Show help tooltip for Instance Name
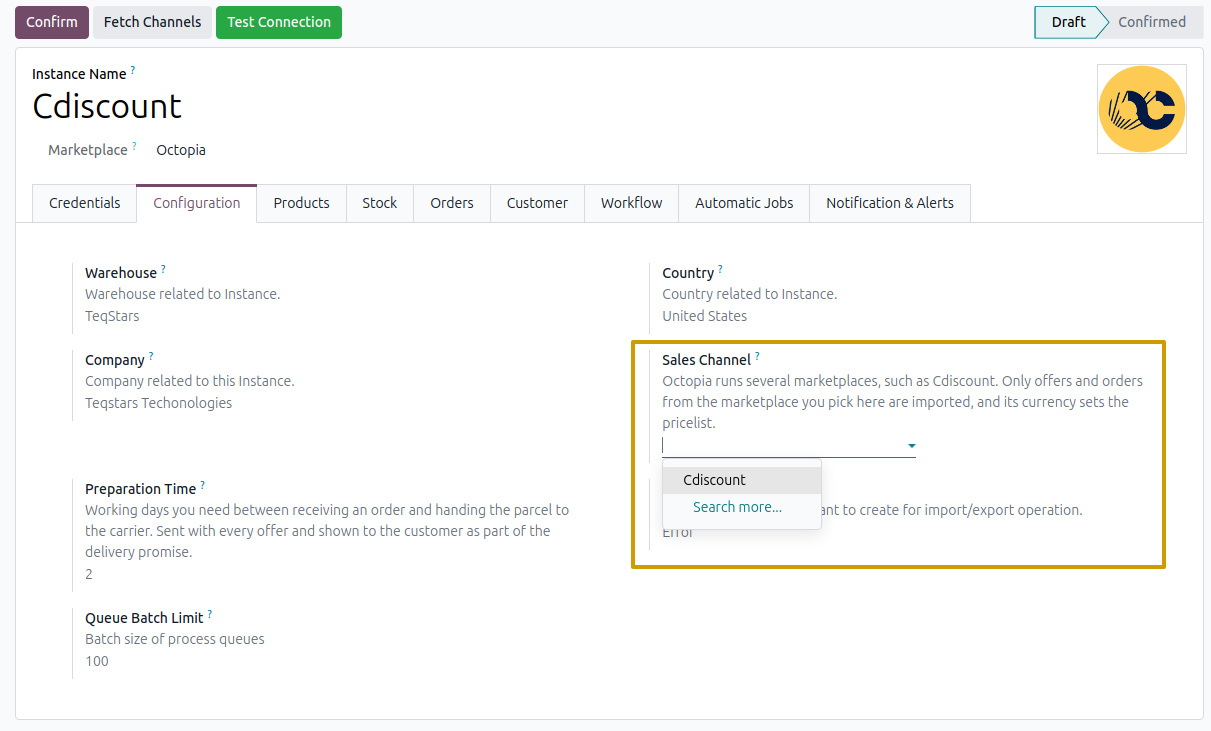 [133, 70]
